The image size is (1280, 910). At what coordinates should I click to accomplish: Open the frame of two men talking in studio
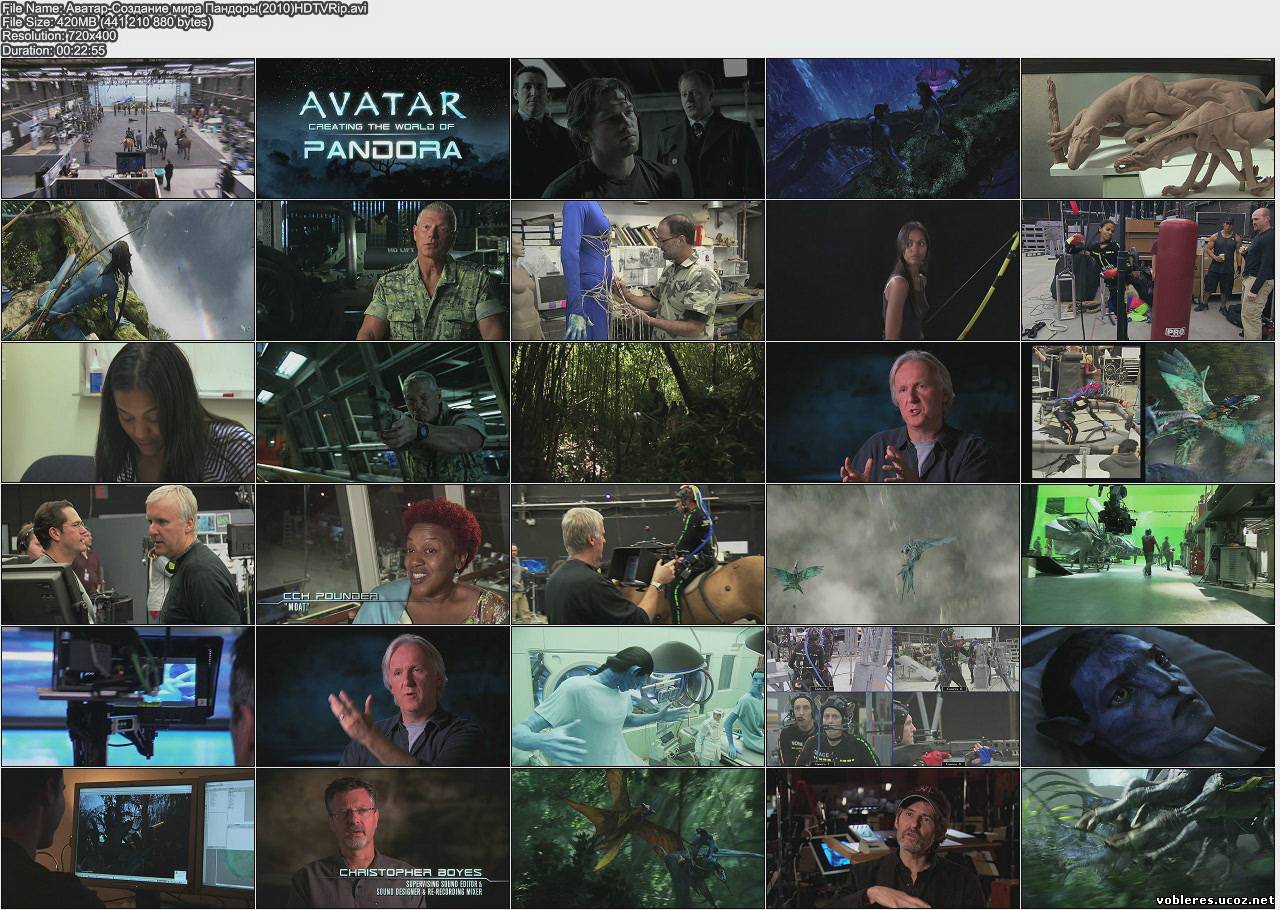pos(128,554)
